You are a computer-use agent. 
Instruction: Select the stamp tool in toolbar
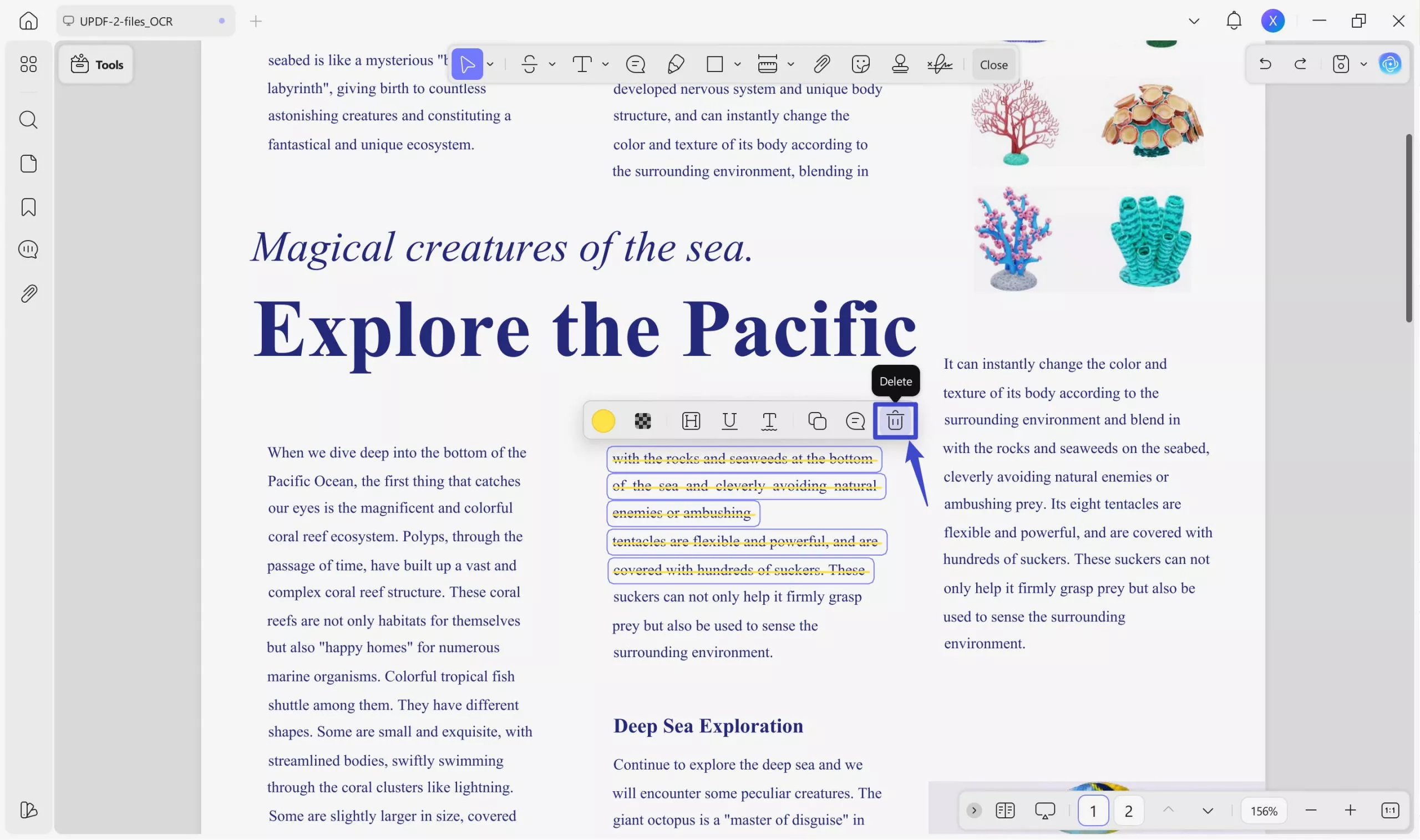[900, 64]
